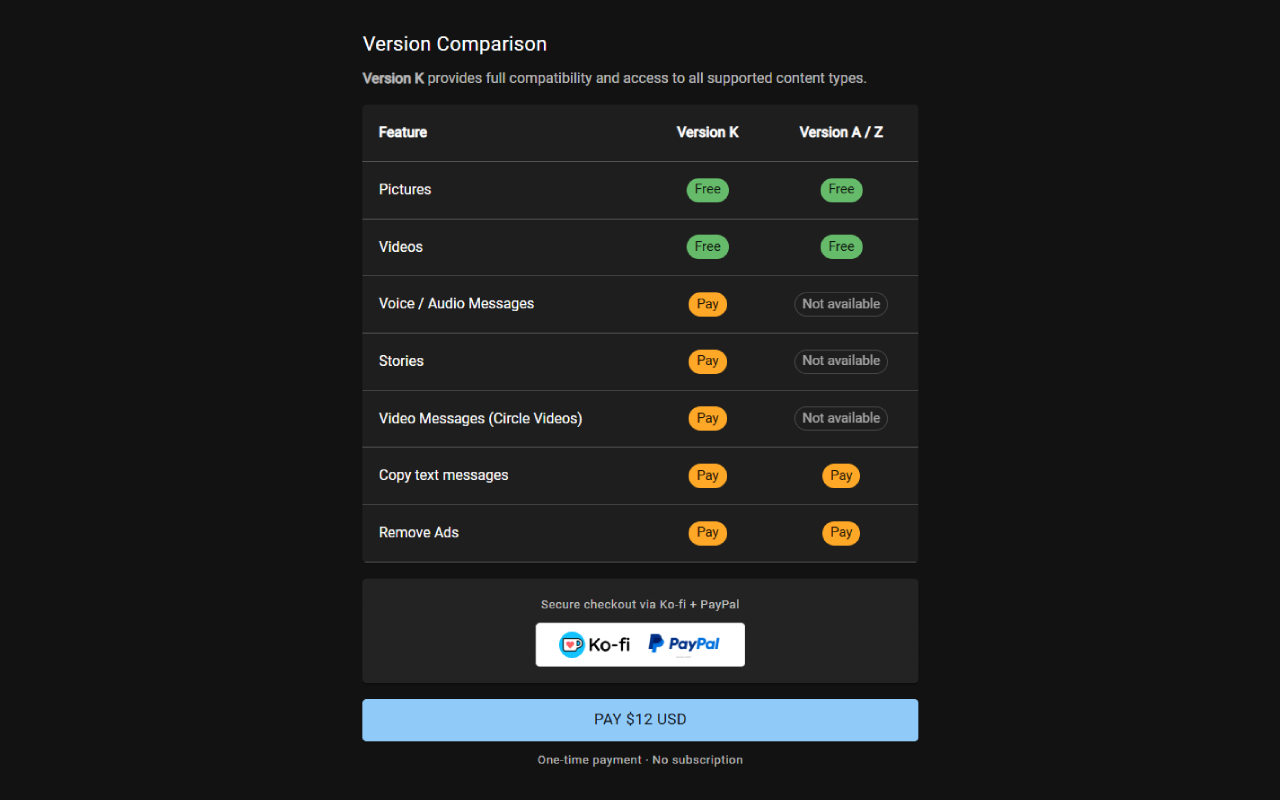Select the Pay badge for Remove Ads under Version K
This screenshot has height=800, width=1280.
point(707,532)
